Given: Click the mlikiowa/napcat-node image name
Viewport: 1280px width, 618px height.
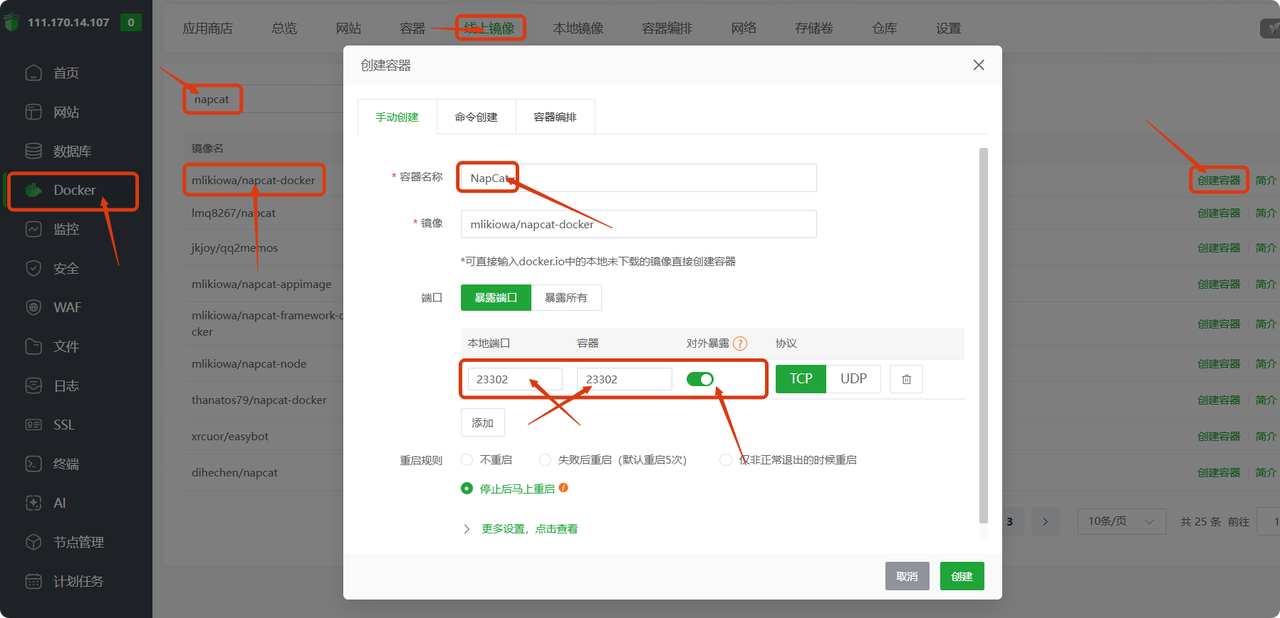Looking at the screenshot, I should (x=249, y=364).
